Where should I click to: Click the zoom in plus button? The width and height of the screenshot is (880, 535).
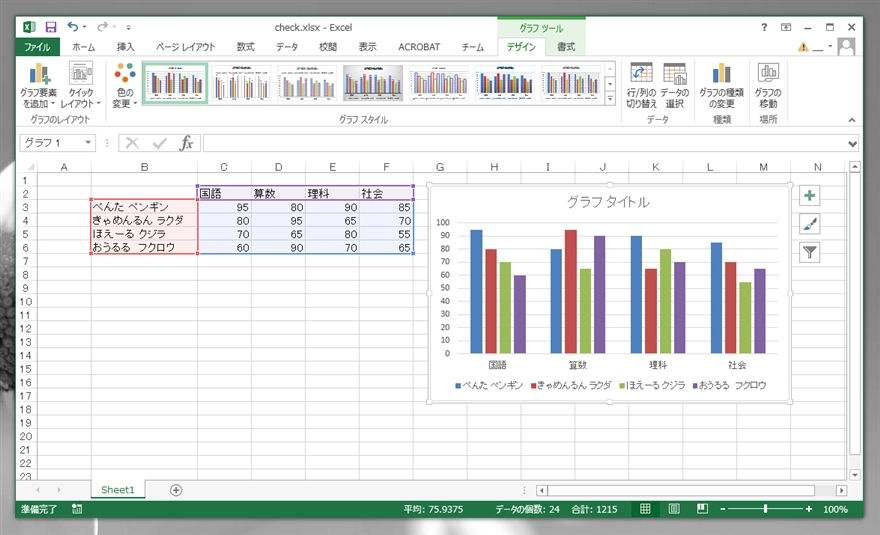[x=809, y=509]
